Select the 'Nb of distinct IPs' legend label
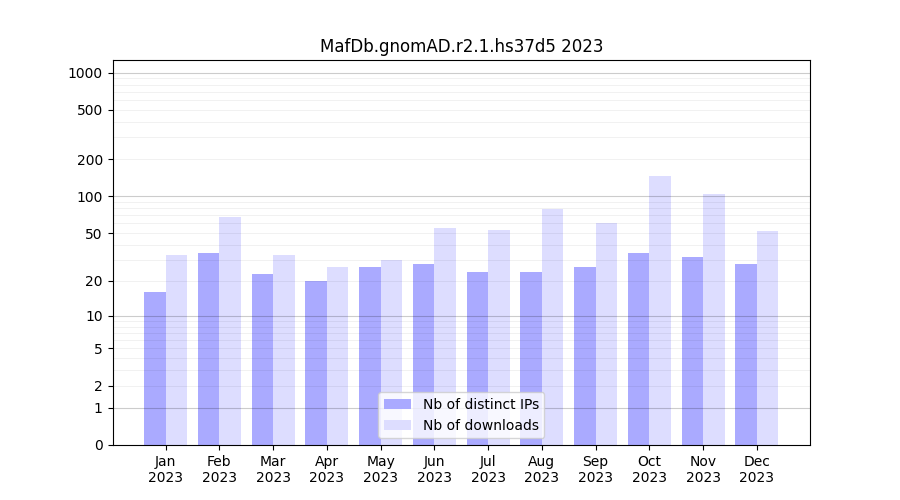This screenshot has height=500, width=900. tap(480, 404)
